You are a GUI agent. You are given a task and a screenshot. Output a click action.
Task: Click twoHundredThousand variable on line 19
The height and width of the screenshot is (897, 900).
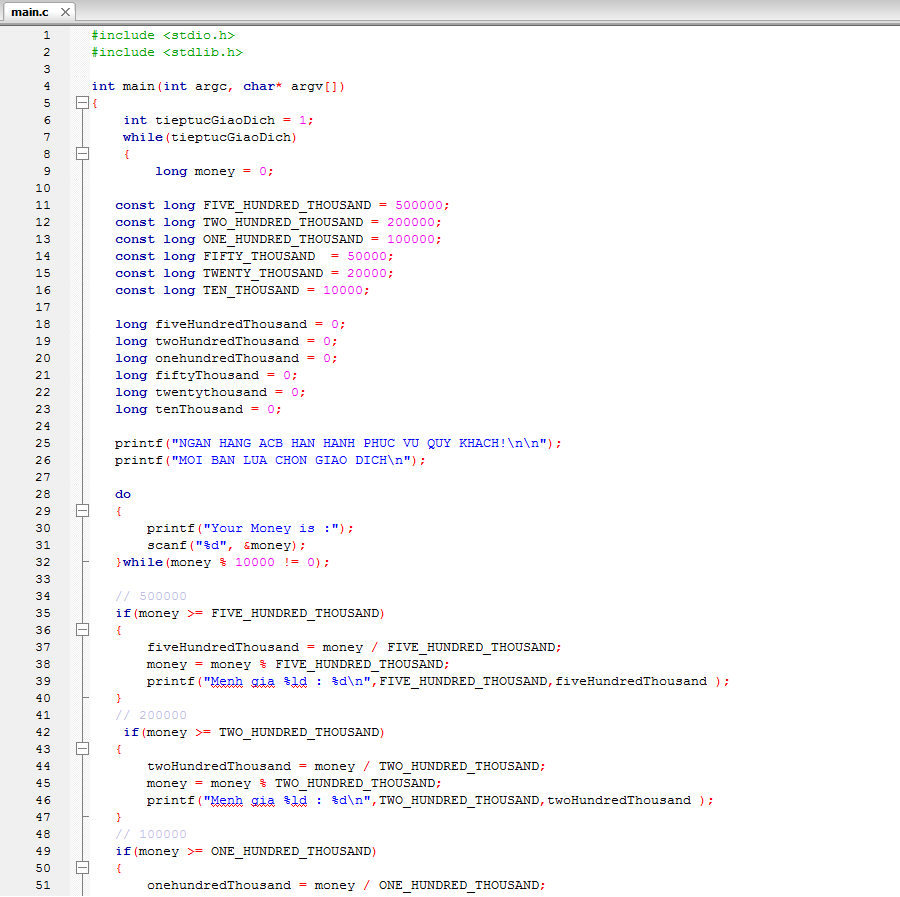(x=227, y=341)
